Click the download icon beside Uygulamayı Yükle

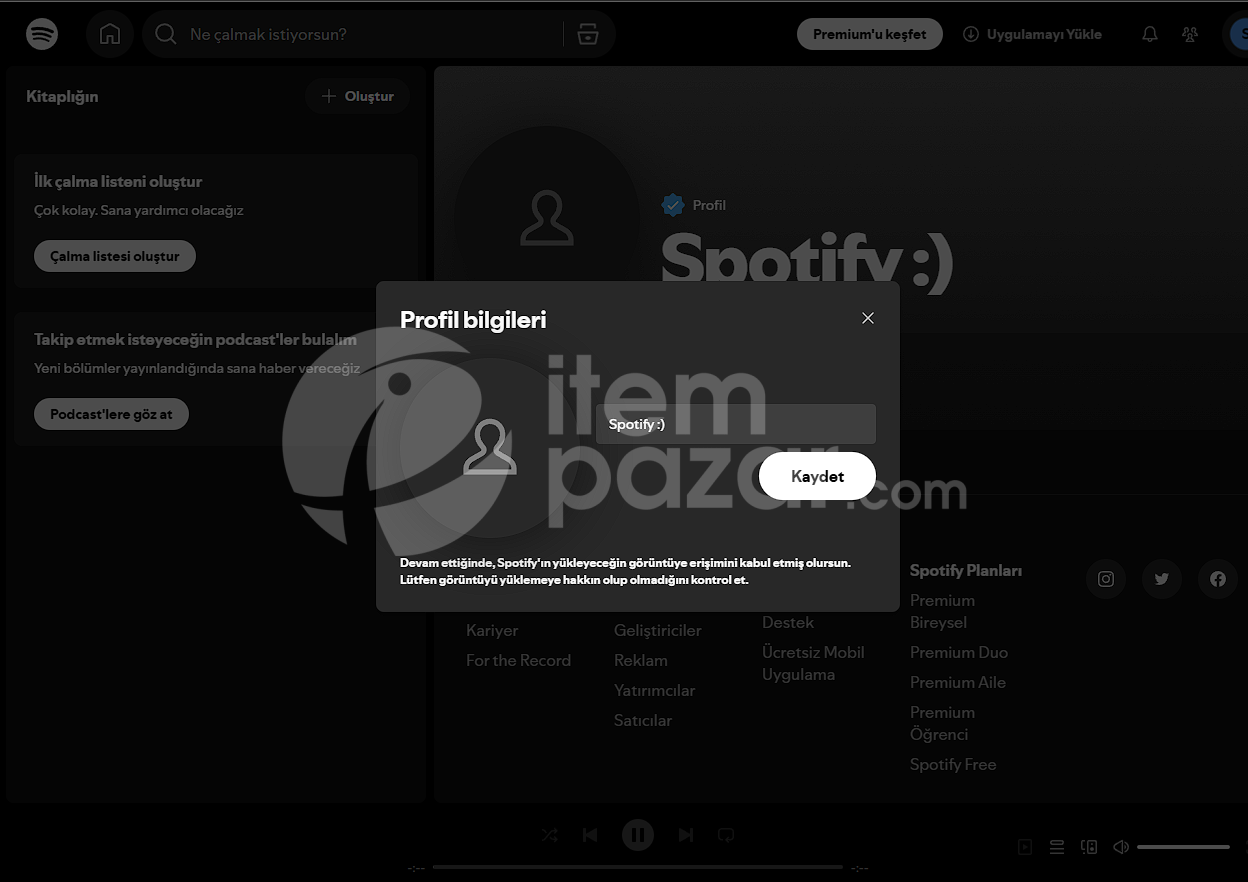970,34
